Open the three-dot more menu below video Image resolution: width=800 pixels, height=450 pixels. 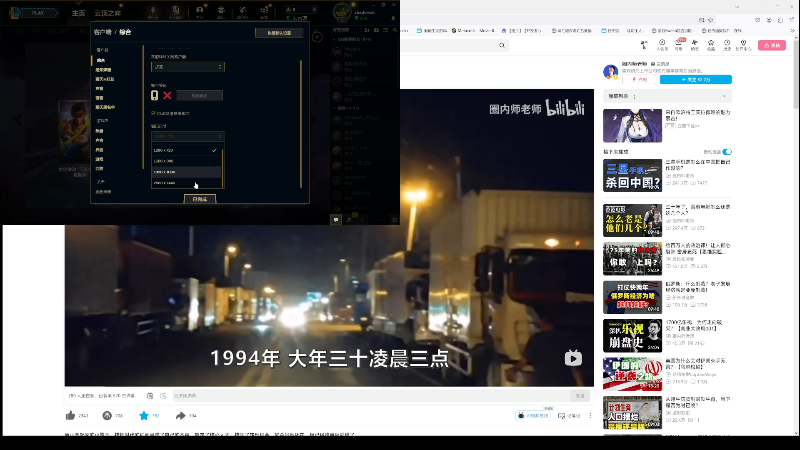(590, 416)
